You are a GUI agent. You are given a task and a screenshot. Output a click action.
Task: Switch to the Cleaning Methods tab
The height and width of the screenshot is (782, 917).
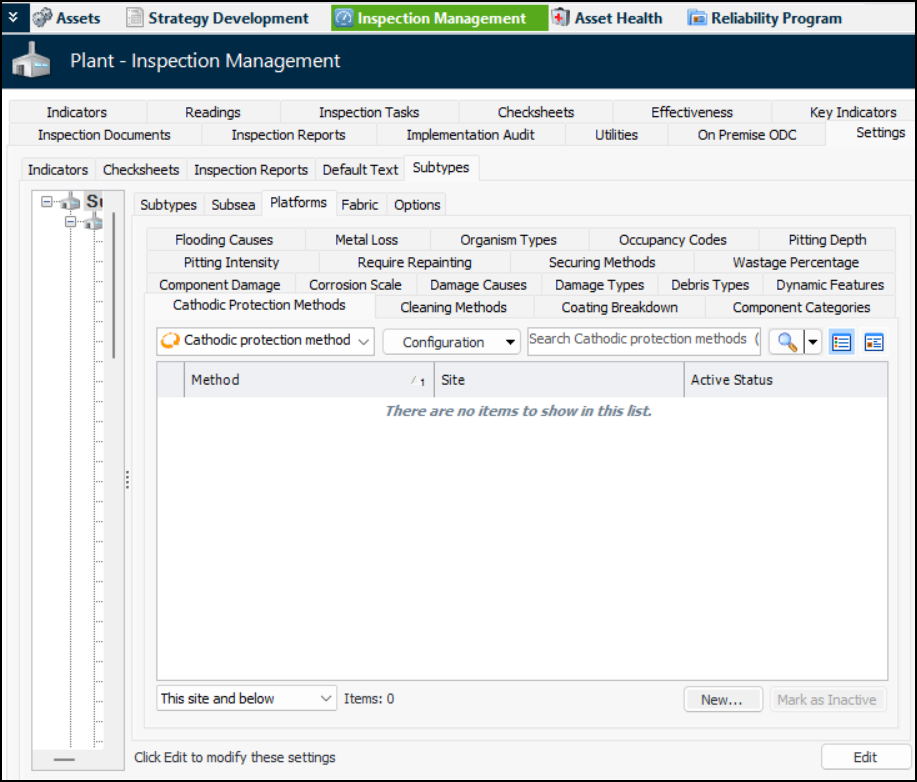[453, 307]
